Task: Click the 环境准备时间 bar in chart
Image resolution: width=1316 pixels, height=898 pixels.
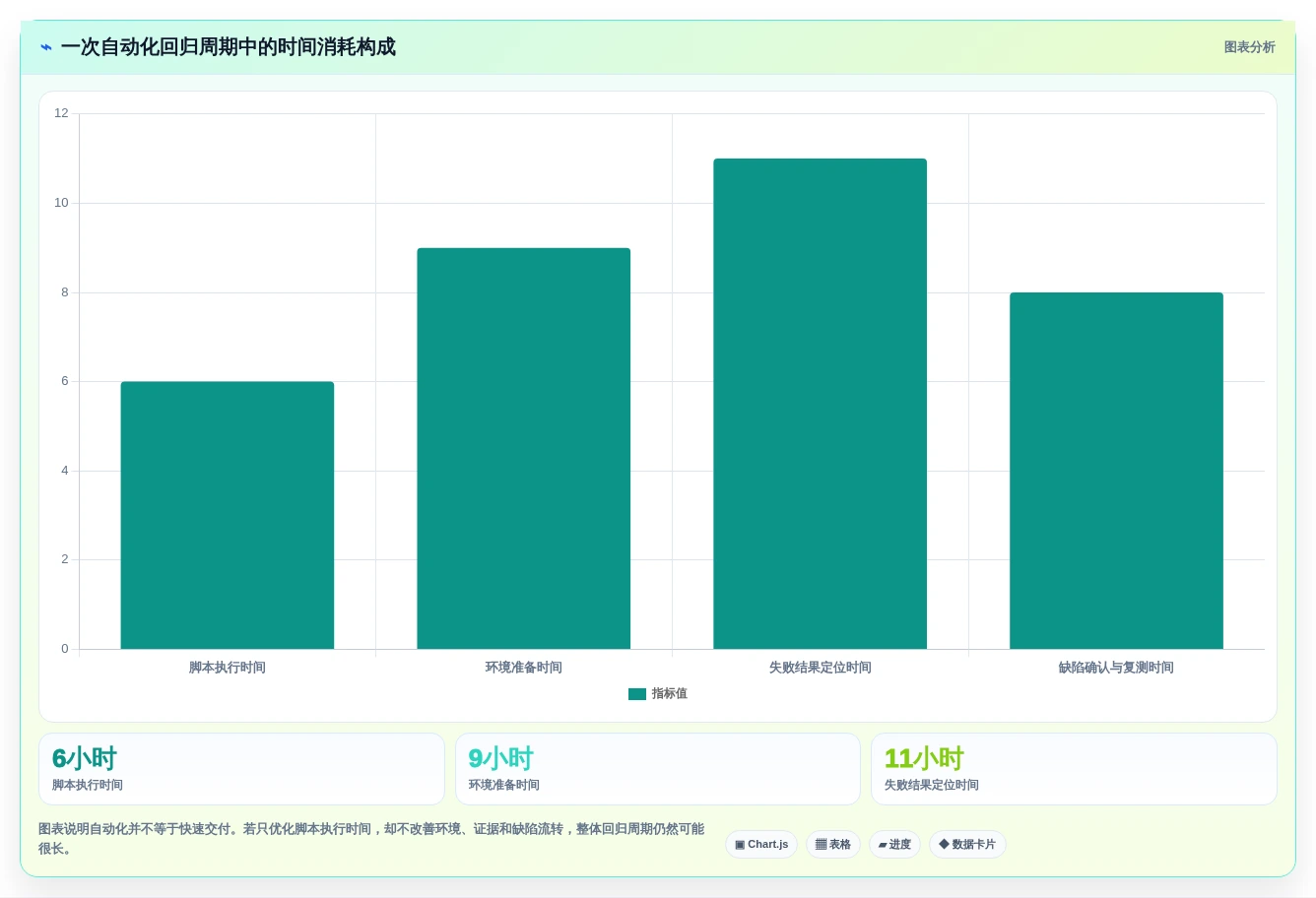Action: point(524,448)
